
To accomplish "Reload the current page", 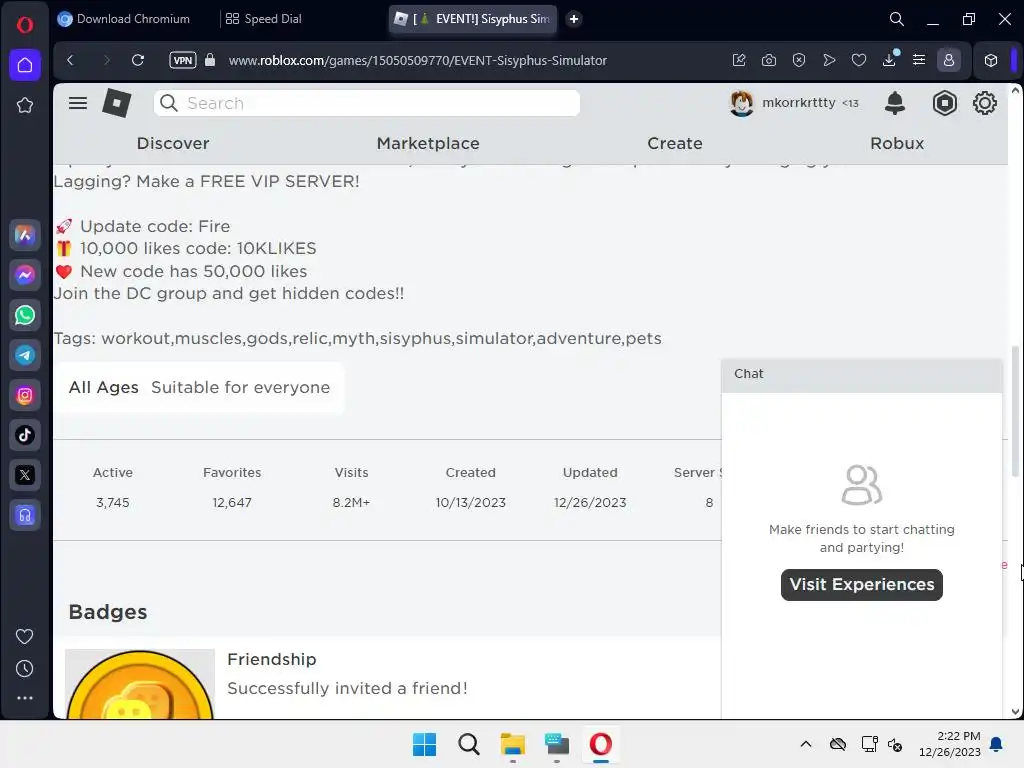I will tap(138, 60).
